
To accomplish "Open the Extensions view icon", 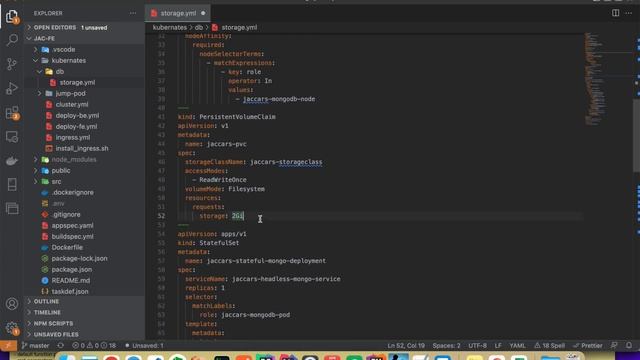I will 12,113.
